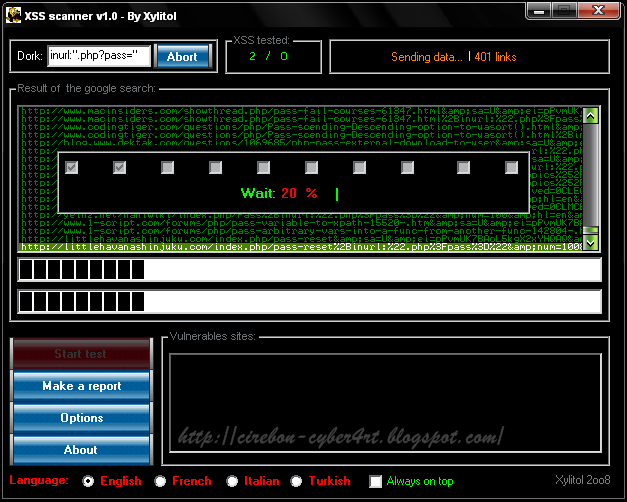The width and height of the screenshot is (627, 502).
Task: Click the results list scroll up arrow
Action: coord(591,116)
